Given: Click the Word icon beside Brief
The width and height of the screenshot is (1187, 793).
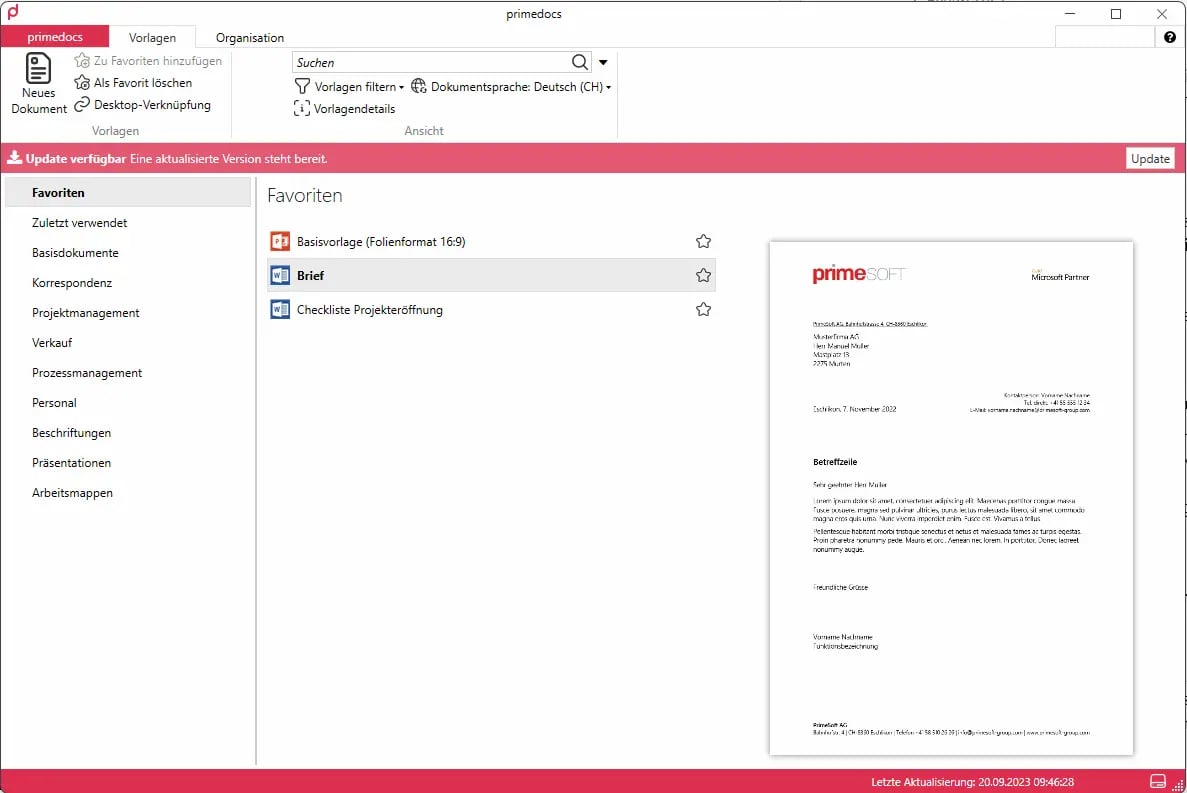Looking at the screenshot, I should pos(280,275).
